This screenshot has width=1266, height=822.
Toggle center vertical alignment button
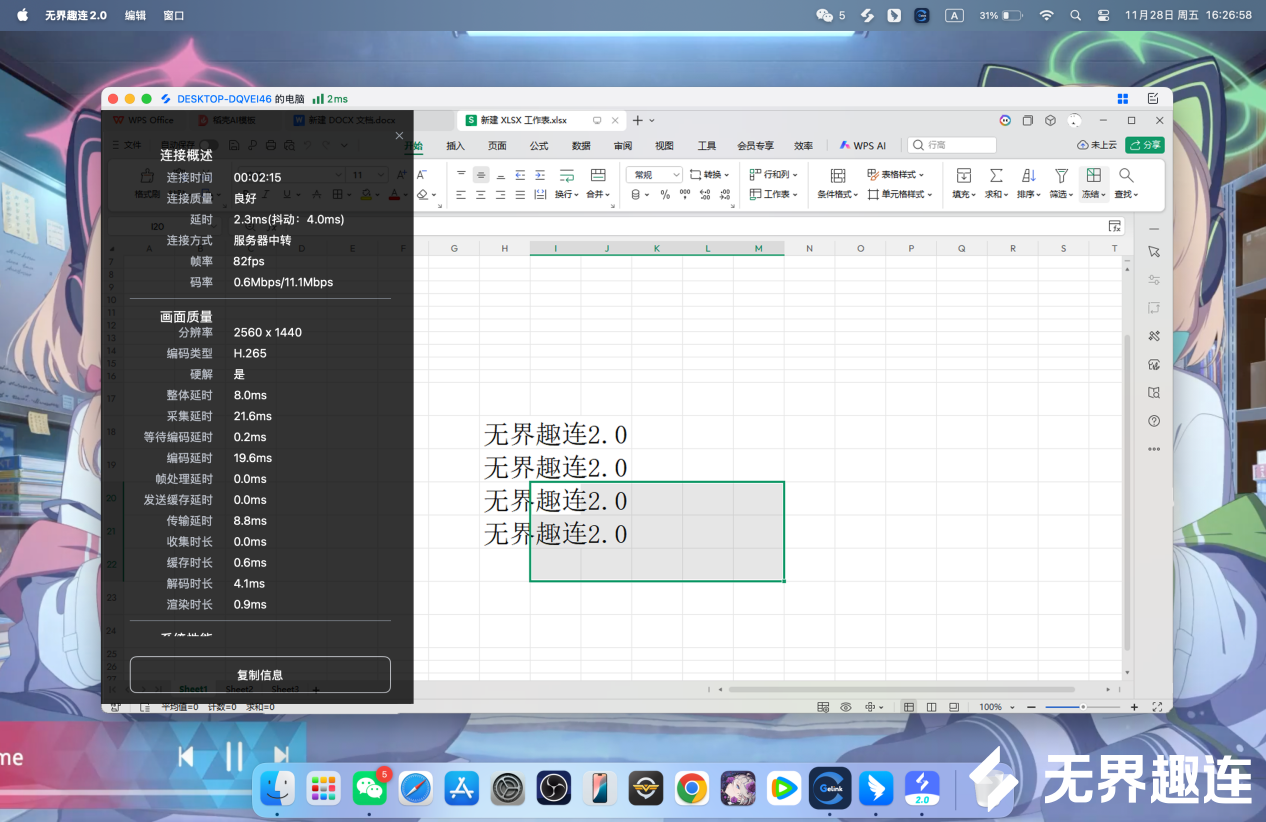(x=481, y=175)
